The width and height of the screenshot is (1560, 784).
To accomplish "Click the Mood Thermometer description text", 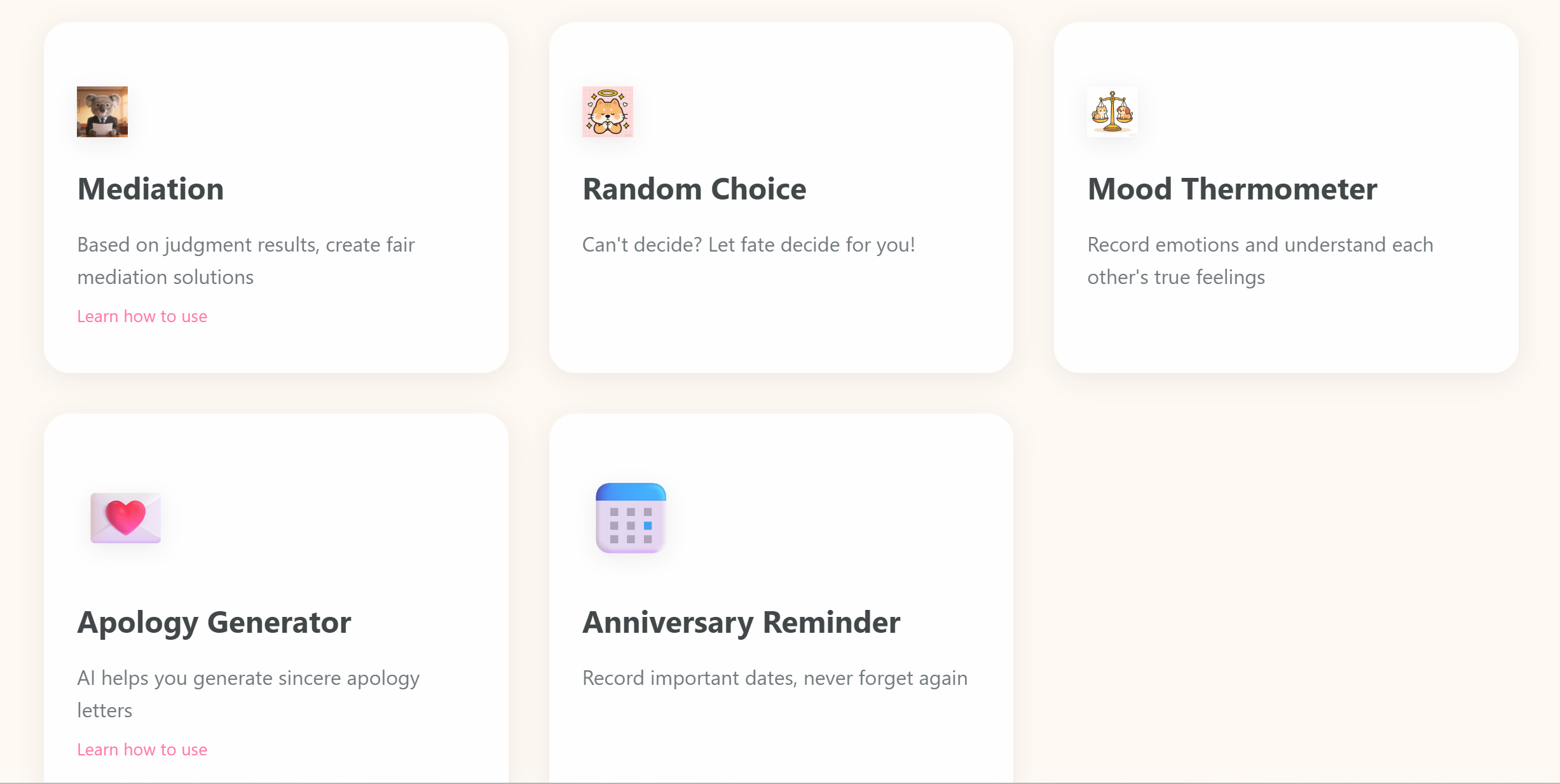I will tap(1260, 260).
